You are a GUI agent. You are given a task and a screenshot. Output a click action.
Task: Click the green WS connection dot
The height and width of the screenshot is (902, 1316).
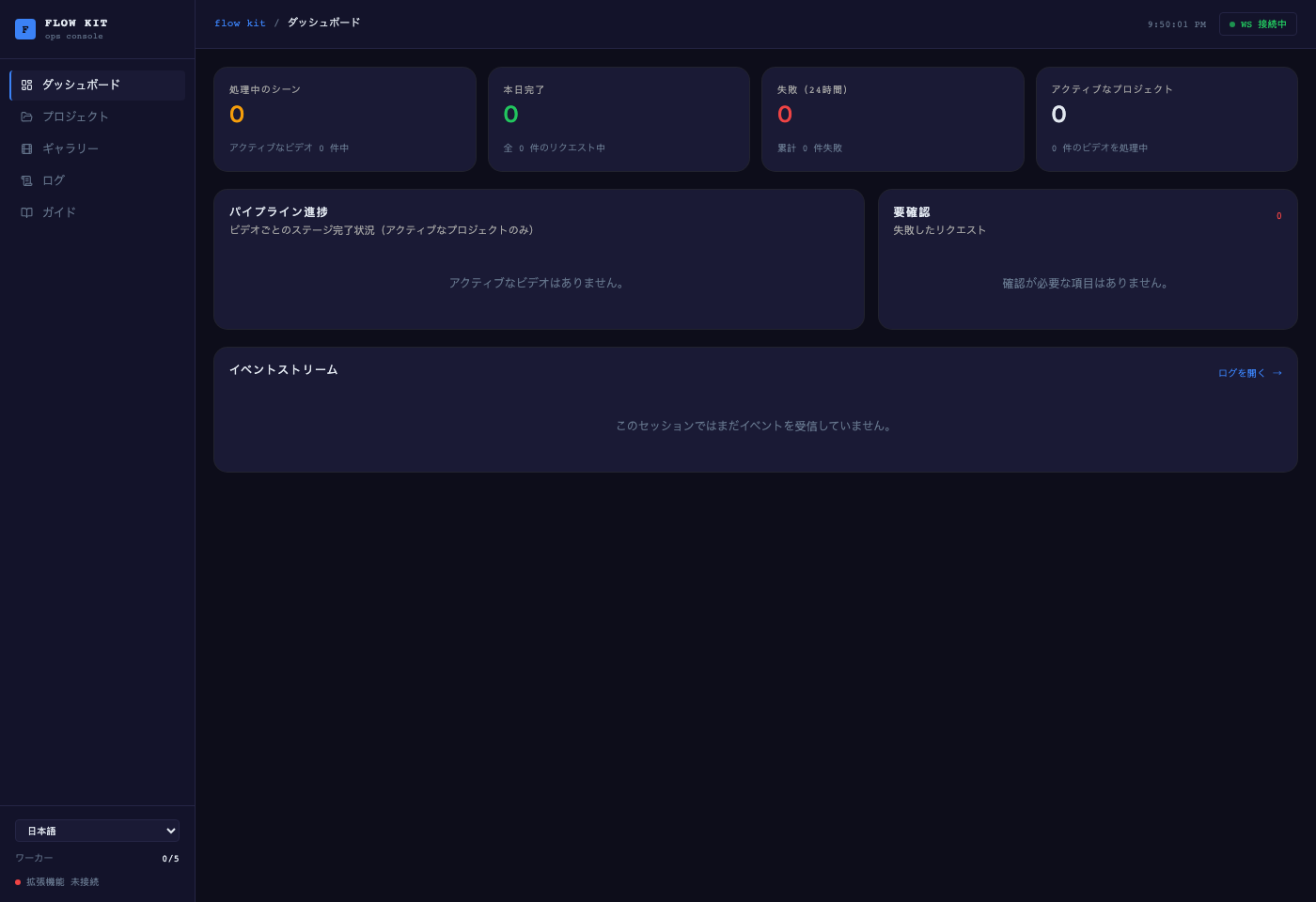coord(1232,24)
